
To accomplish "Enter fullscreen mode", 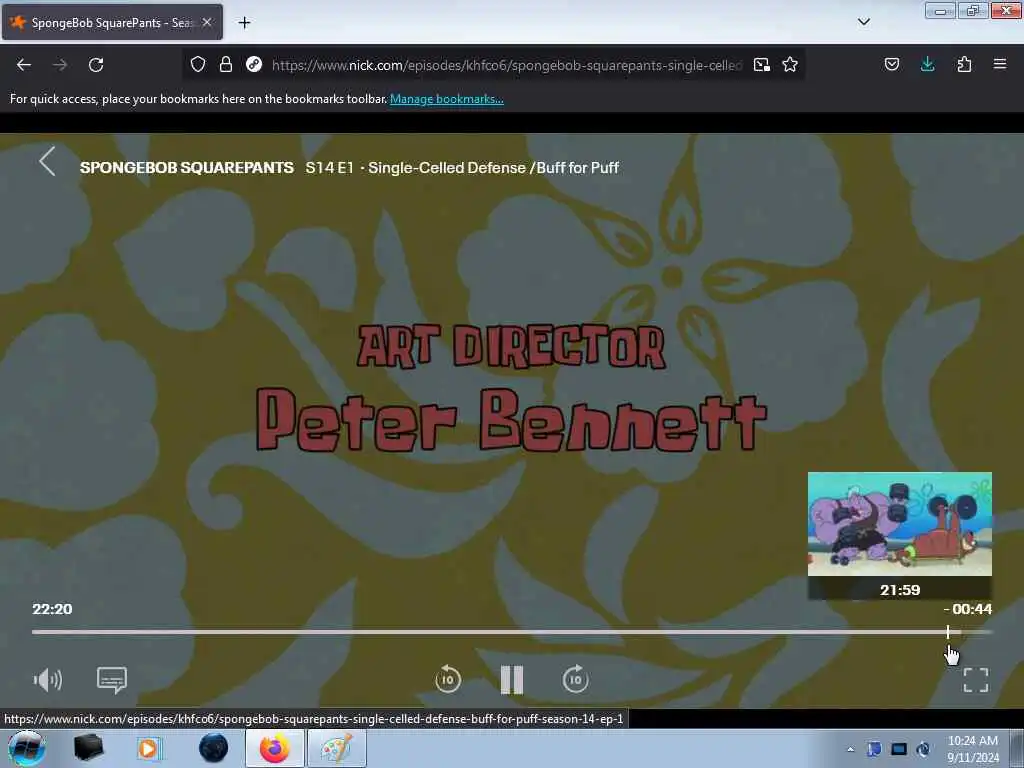I will [x=976, y=680].
